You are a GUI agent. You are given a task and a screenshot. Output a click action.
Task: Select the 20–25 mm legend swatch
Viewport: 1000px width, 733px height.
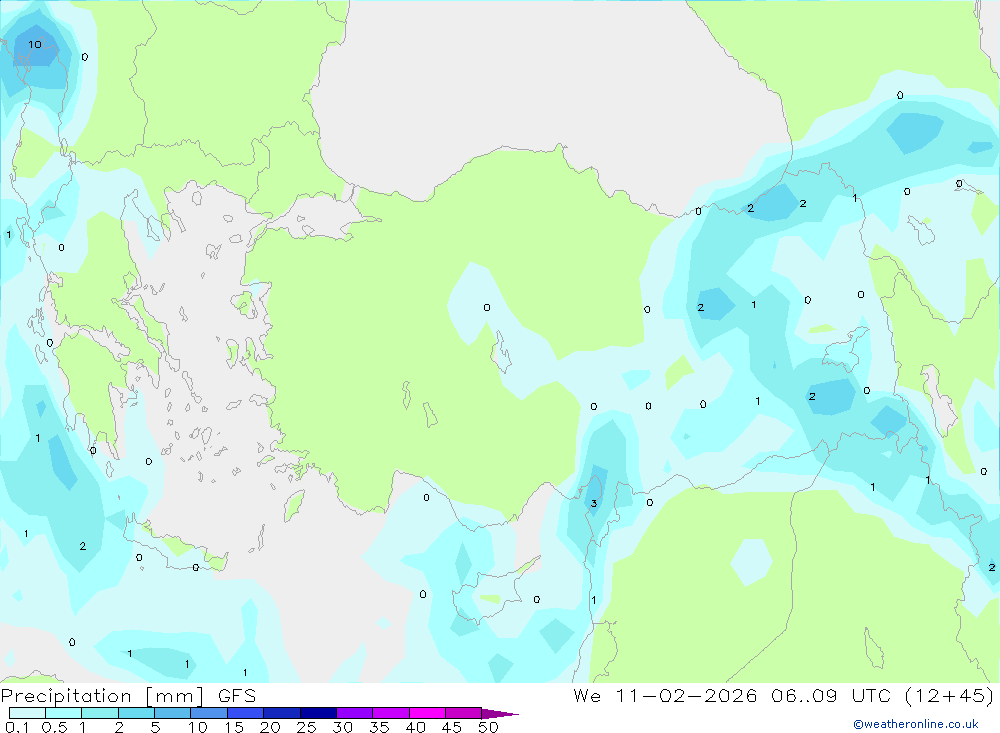281,713
